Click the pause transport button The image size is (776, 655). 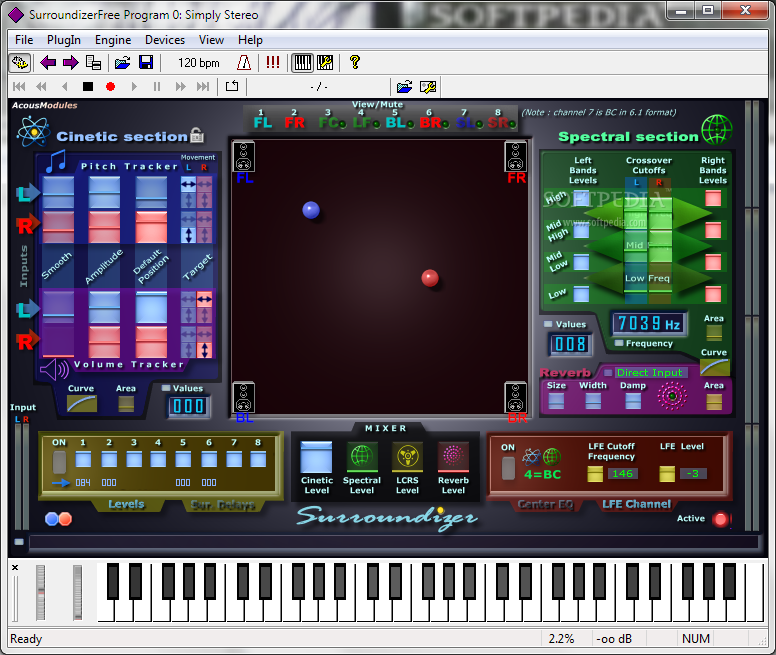tap(157, 87)
